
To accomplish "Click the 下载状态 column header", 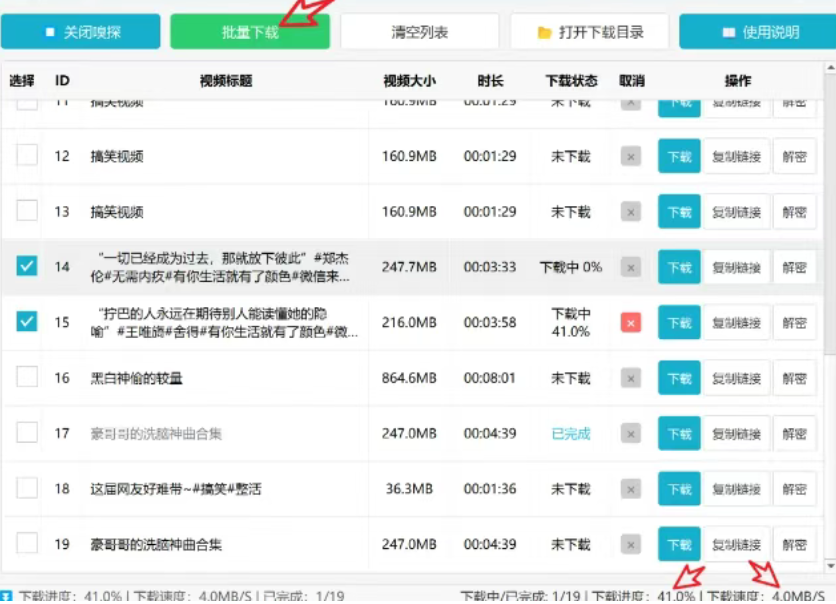I will click(x=571, y=81).
